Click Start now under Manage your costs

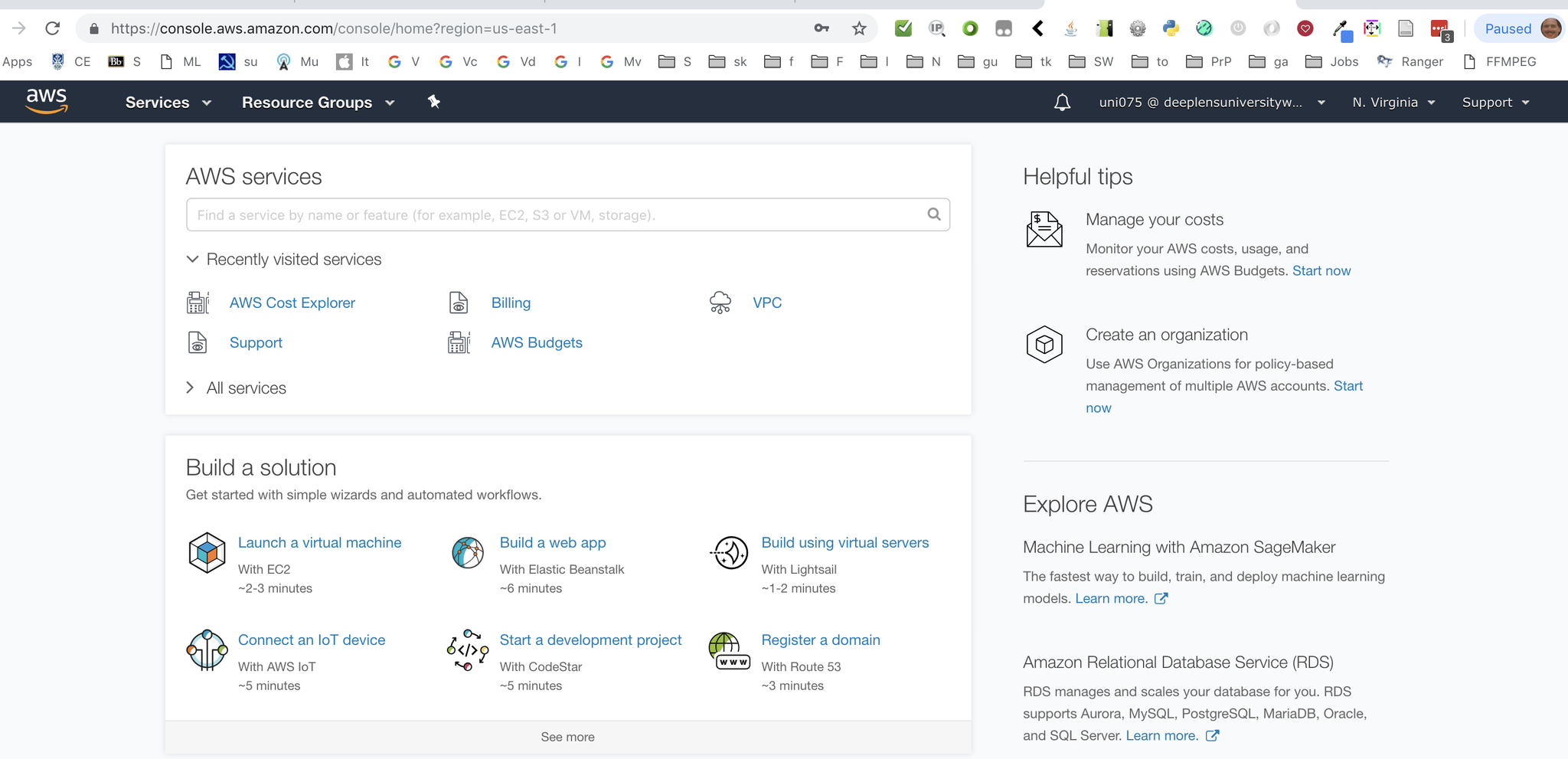(x=1321, y=270)
